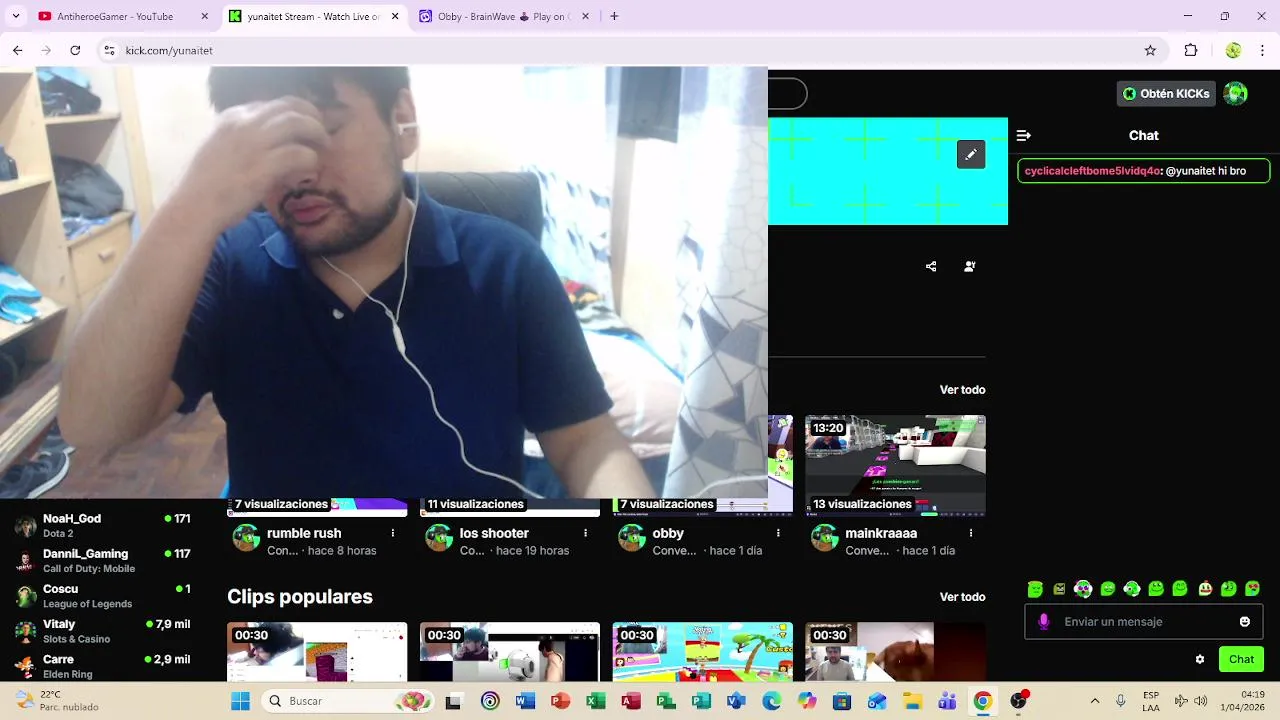This screenshot has width=1280, height=720.
Task: Click Ver todo next to Clips populares
Action: click(962, 596)
